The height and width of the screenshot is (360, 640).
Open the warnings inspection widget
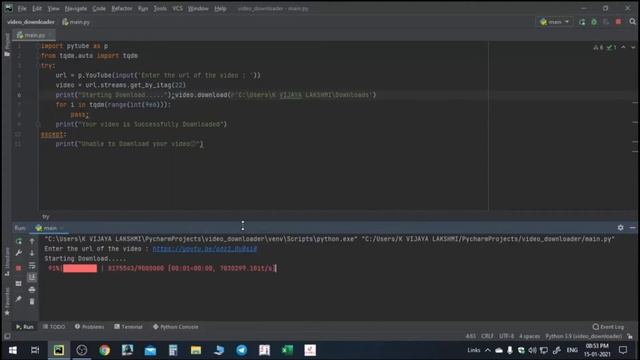click(x=605, y=47)
